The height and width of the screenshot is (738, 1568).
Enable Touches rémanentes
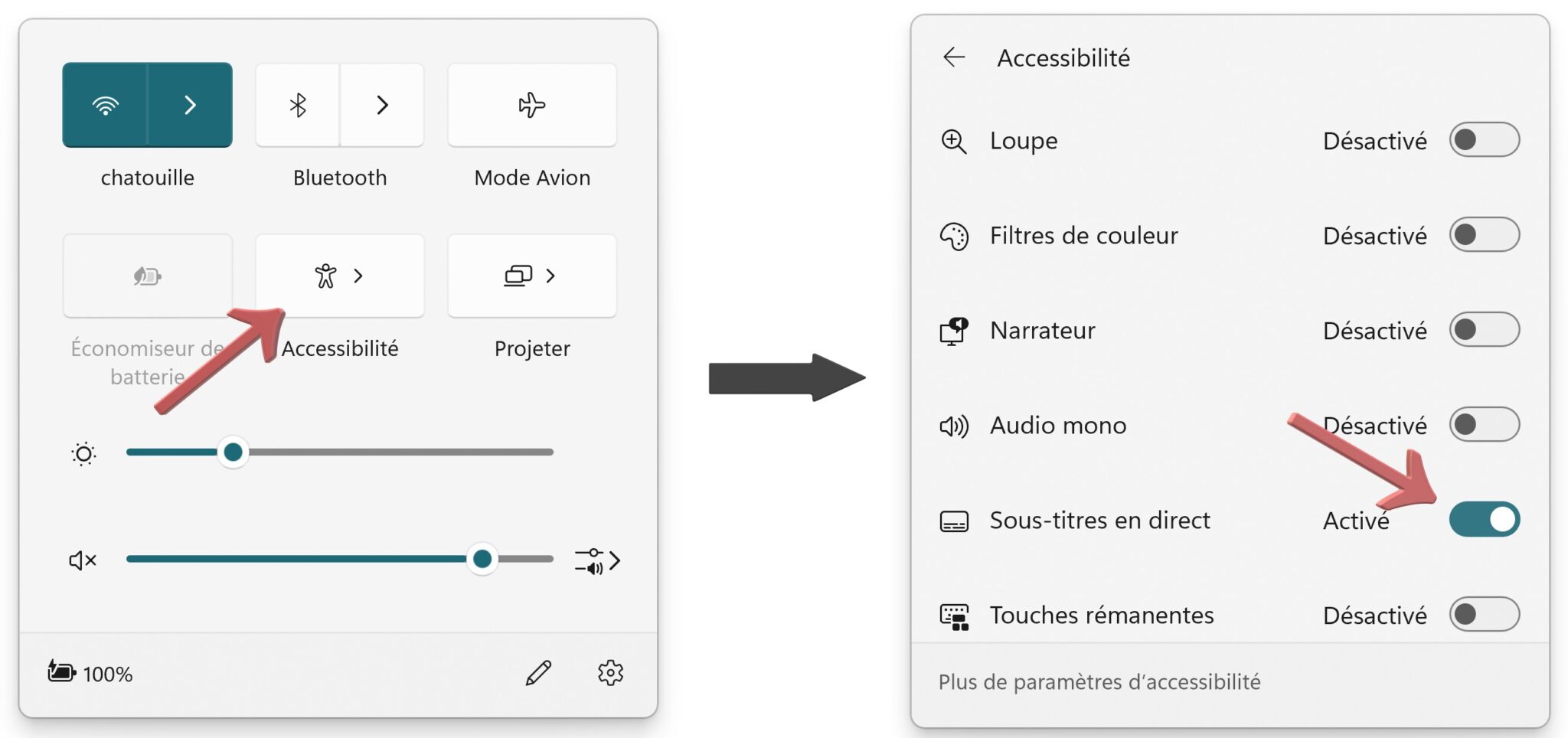[x=1485, y=615]
